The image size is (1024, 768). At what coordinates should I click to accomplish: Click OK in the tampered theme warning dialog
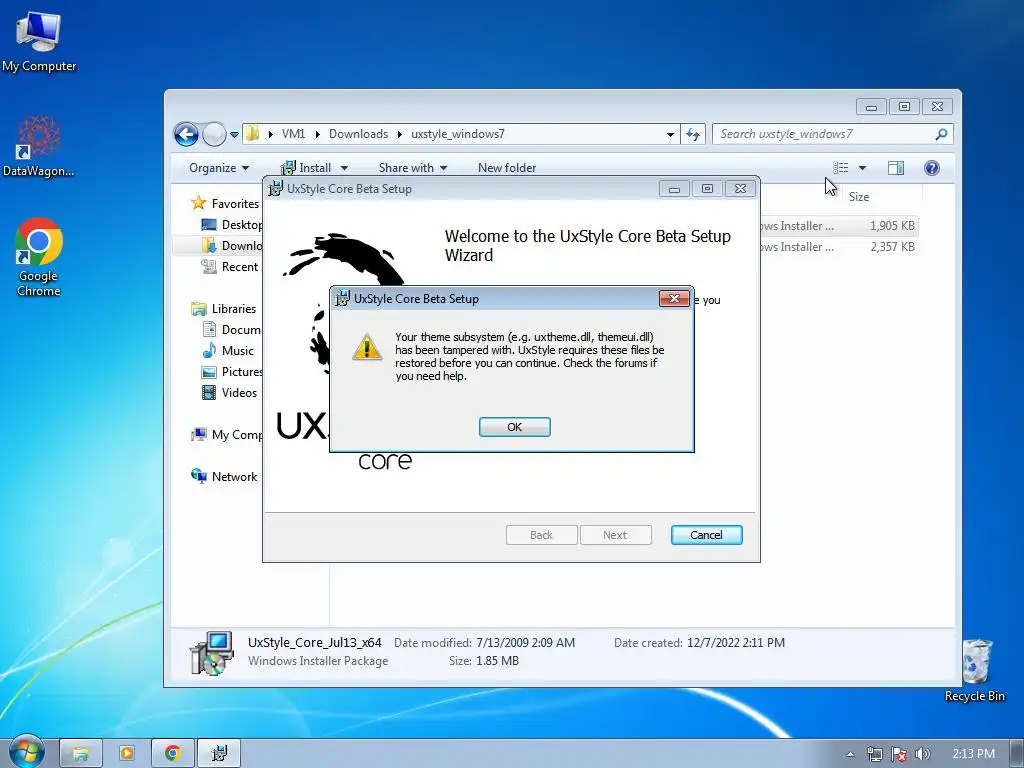(515, 426)
